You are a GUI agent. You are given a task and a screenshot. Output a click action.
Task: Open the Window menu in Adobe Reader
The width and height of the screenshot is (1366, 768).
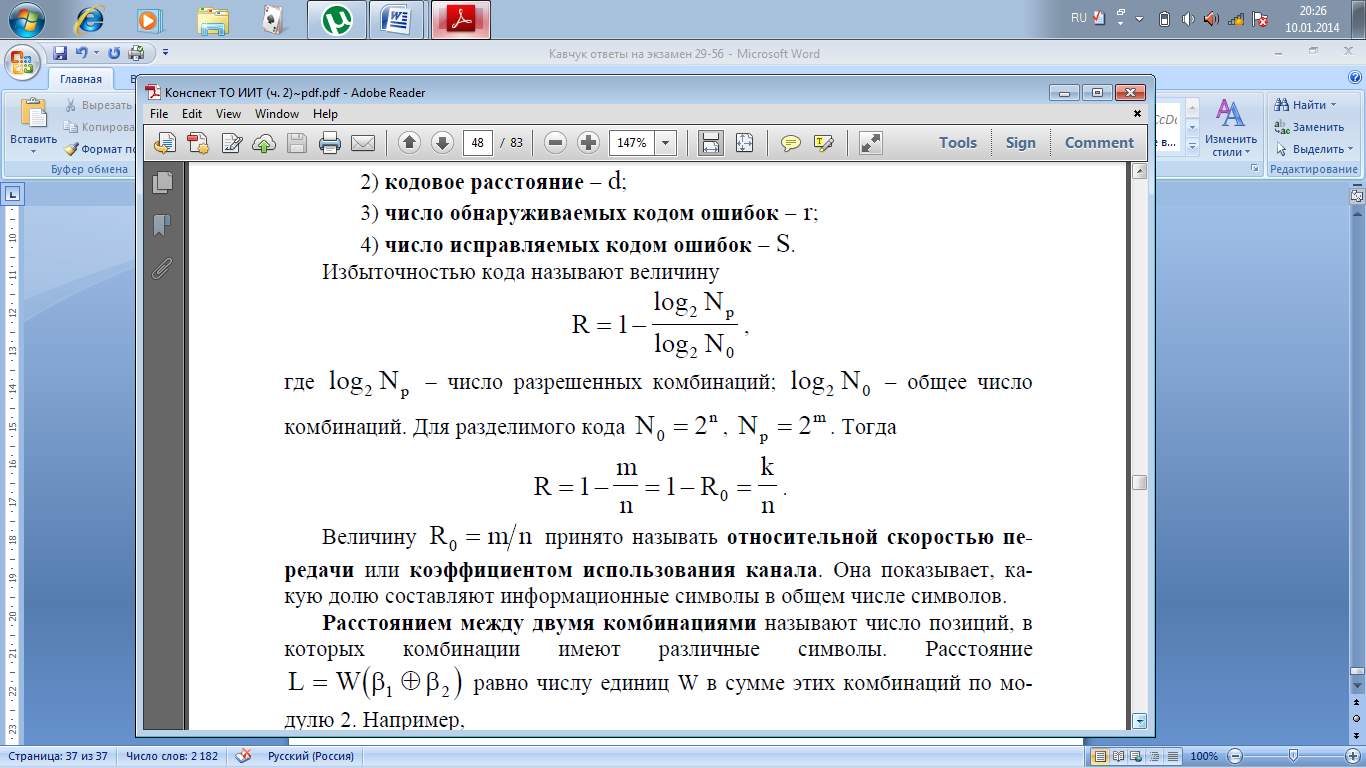pyautogui.click(x=277, y=114)
